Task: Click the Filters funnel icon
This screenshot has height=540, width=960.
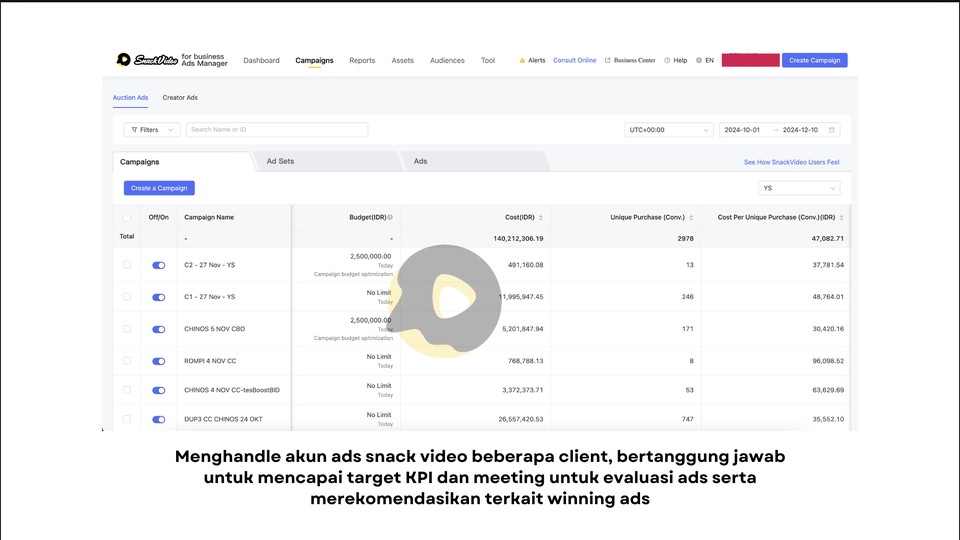Action: coord(134,130)
